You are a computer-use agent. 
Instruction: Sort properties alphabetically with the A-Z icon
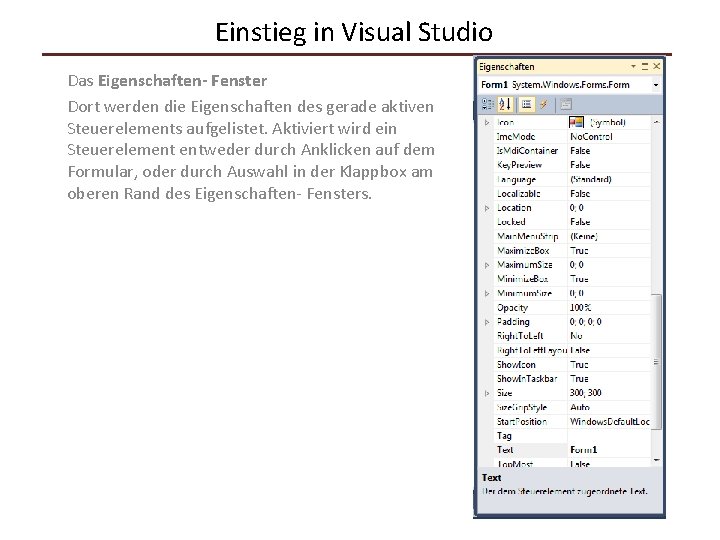505,105
